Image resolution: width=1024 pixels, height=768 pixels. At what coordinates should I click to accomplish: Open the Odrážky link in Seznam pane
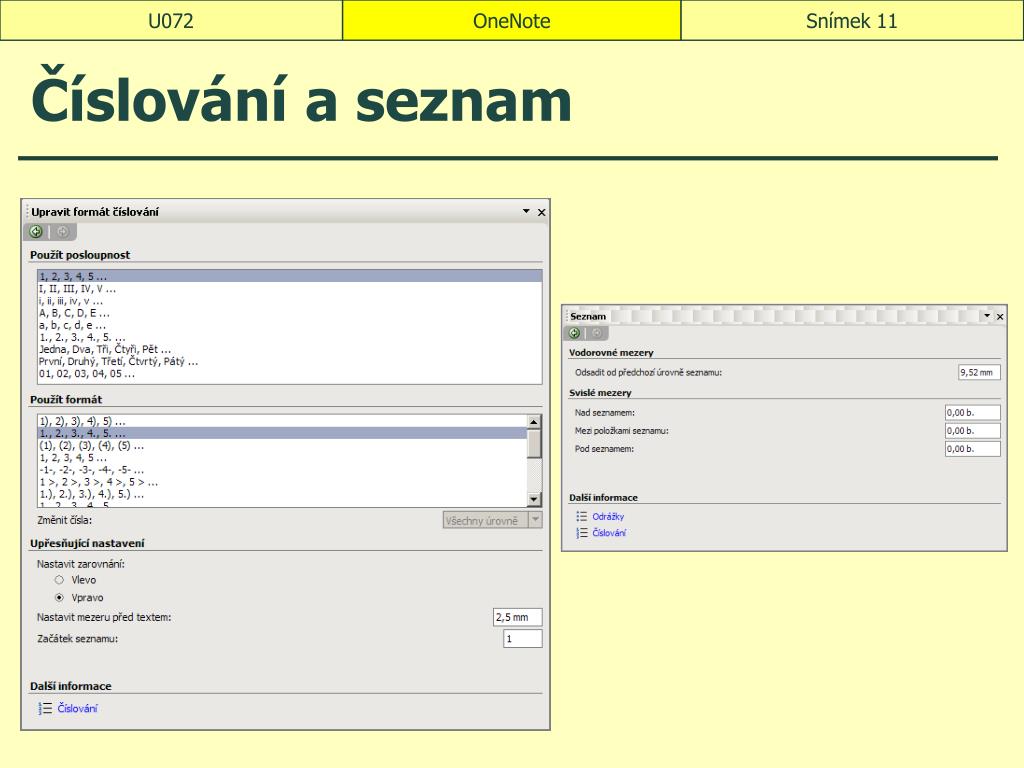[608, 517]
